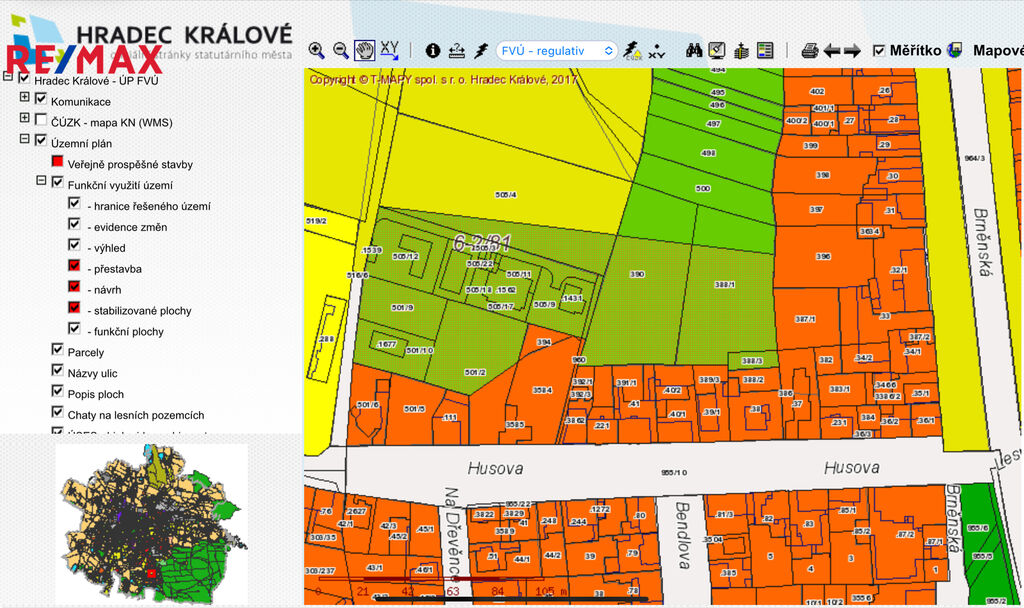Click the overview map thumbnail

tap(151, 518)
